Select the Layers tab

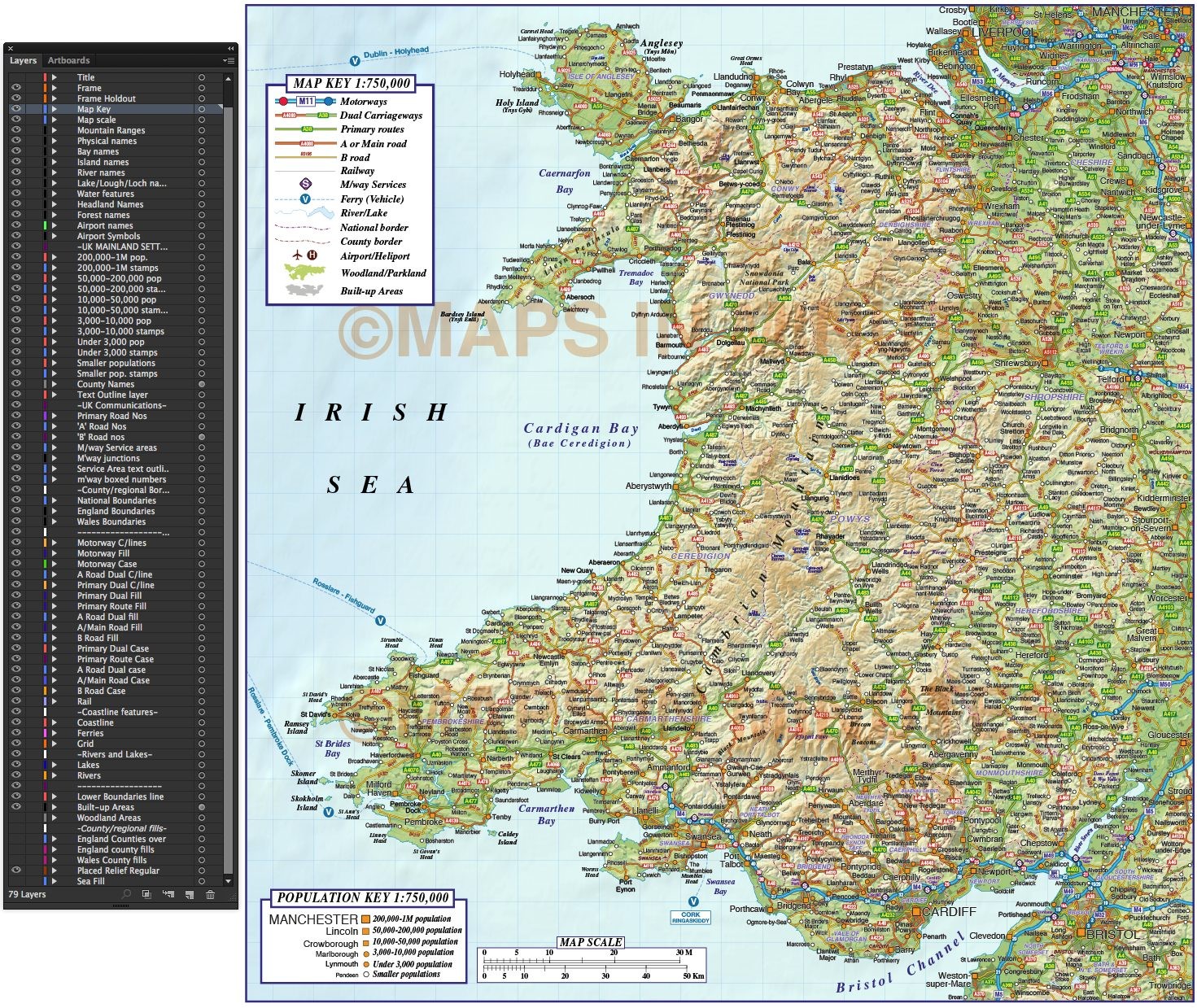tap(23, 60)
